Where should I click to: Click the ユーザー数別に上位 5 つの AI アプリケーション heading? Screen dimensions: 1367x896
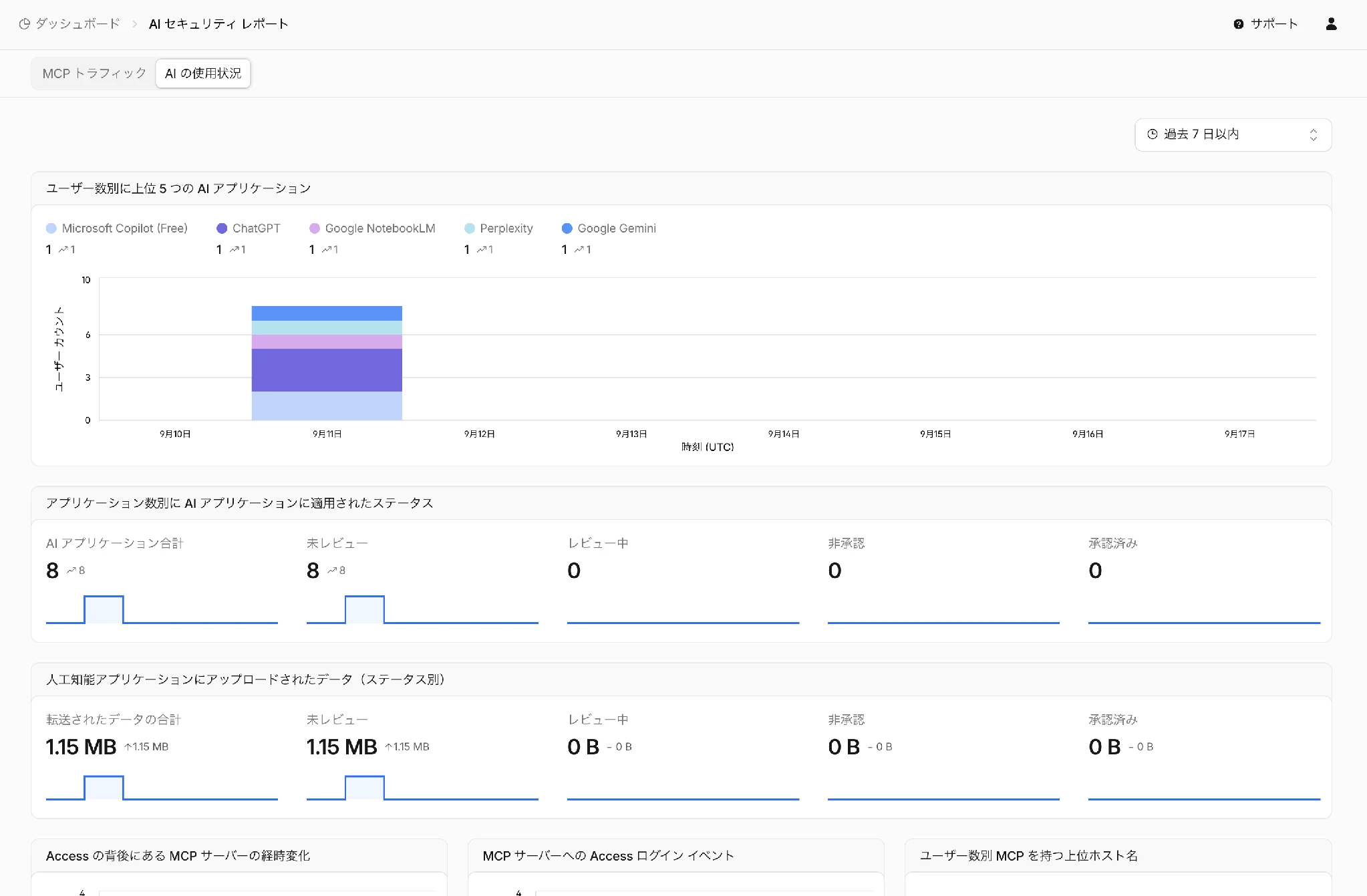coord(178,188)
